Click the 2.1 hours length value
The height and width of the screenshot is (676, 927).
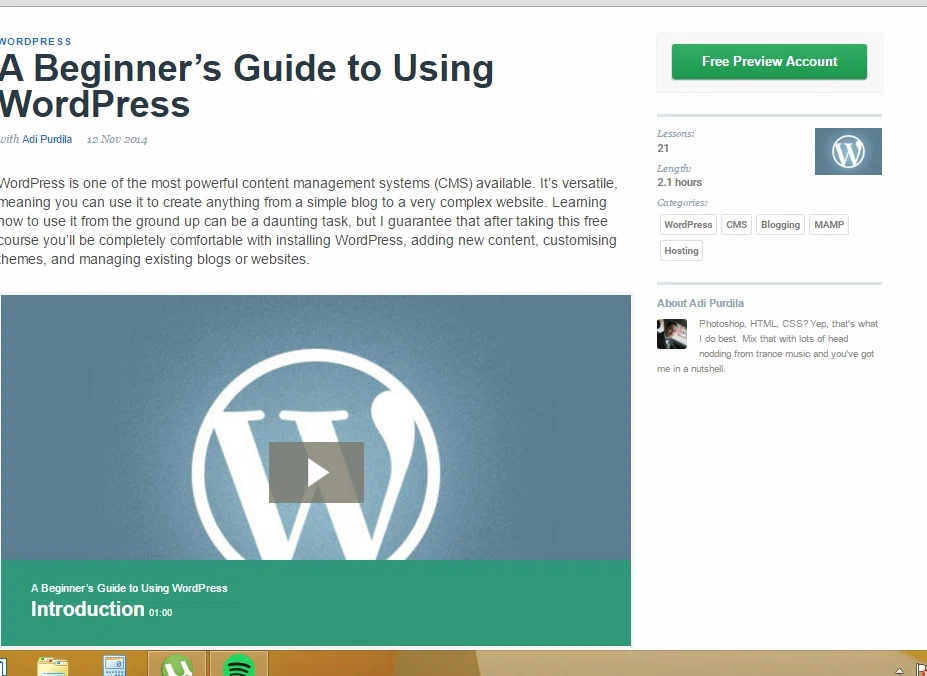(x=679, y=182)
